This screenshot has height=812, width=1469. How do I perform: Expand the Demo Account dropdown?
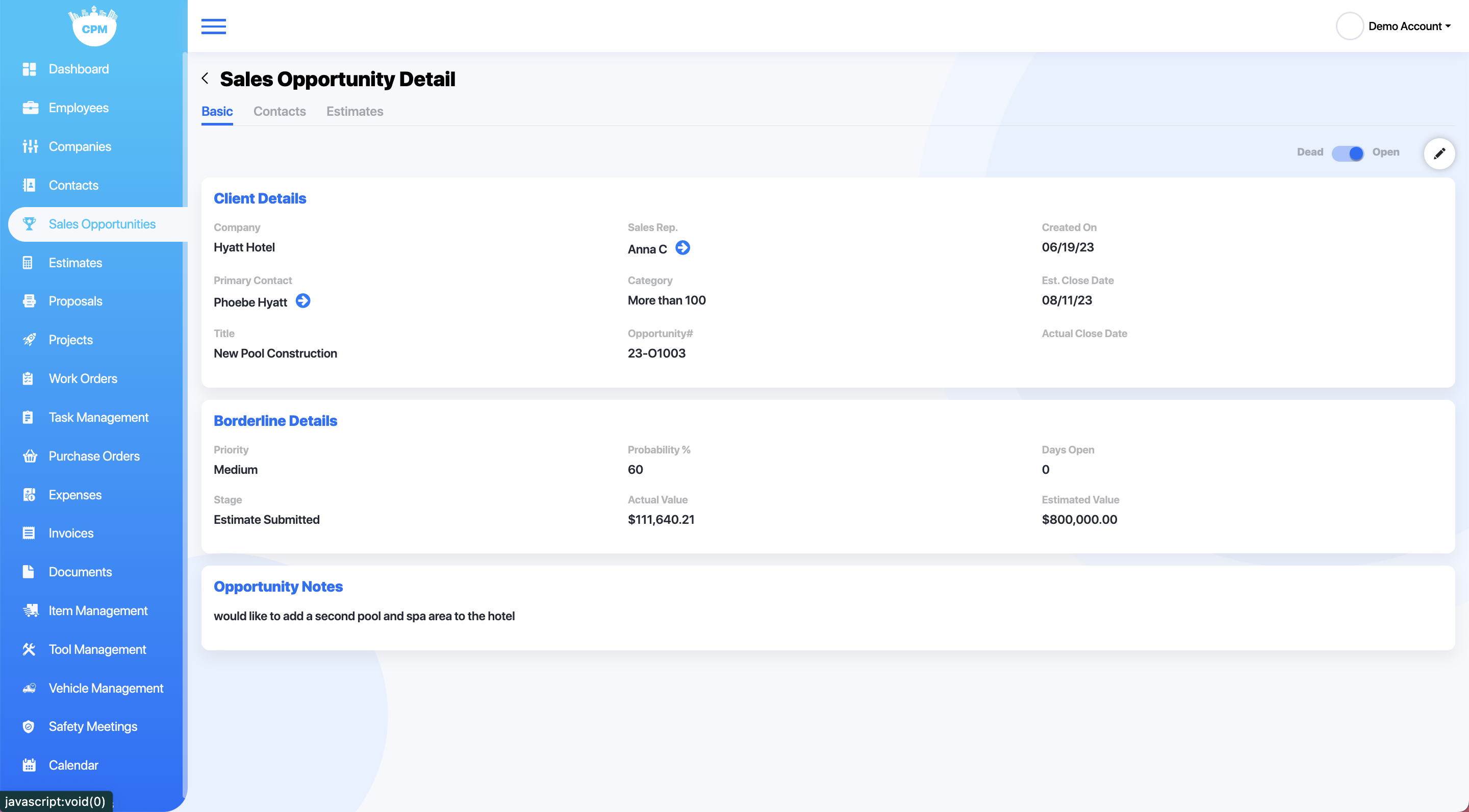tap(1409, 26)
